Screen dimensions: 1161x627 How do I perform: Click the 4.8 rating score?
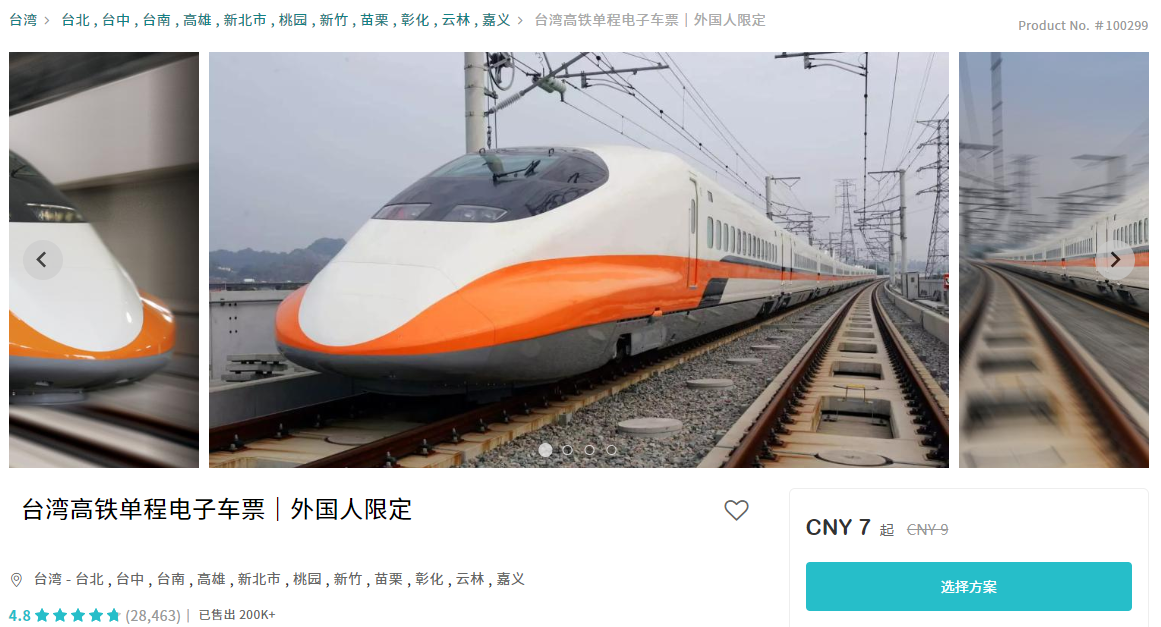coord(19,615)
